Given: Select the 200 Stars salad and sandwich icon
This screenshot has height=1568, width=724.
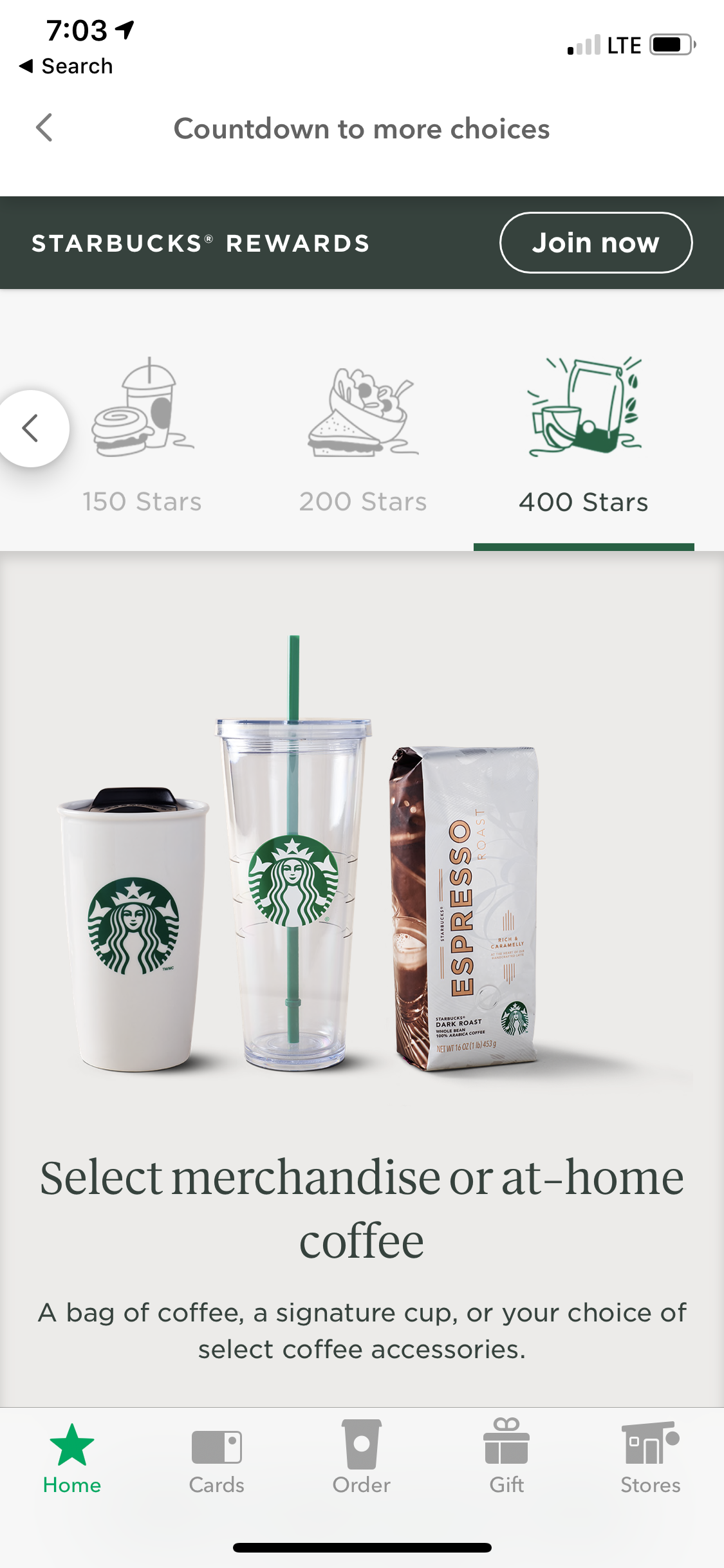Looking at the screenshot, I should click(363, 412).
